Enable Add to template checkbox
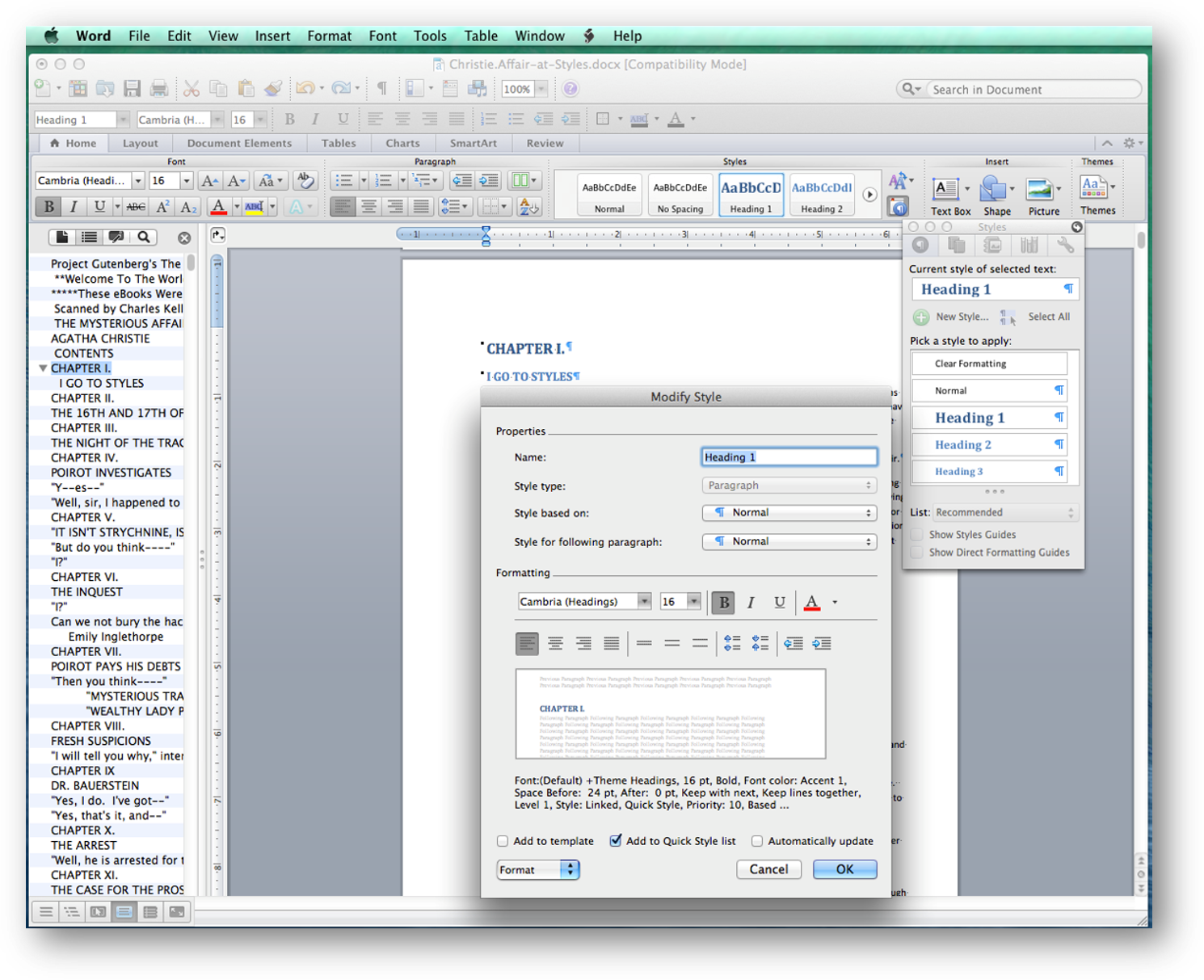1204x980 pixels. 503,841
